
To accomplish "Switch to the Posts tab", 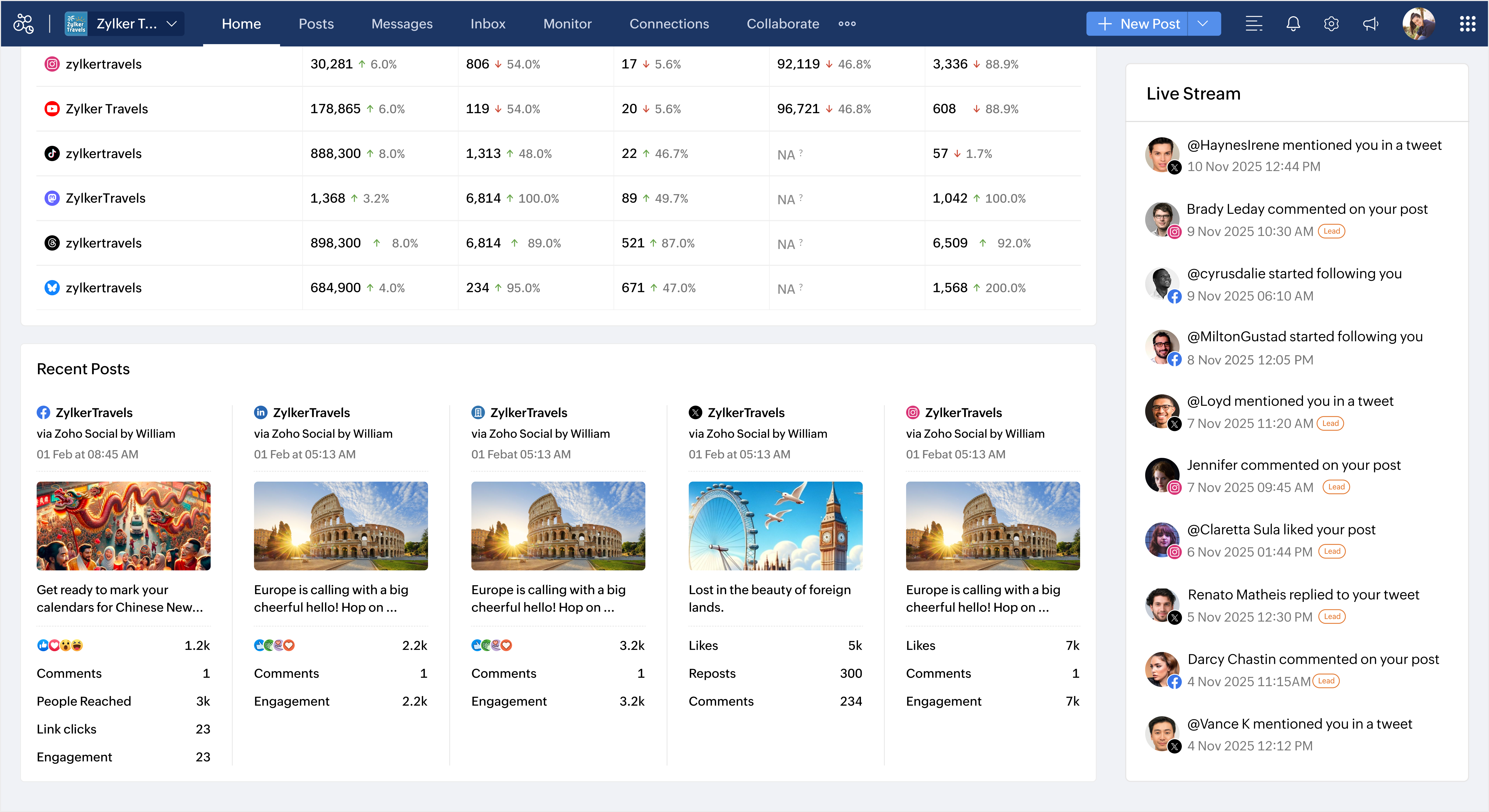I will point(316,24).
